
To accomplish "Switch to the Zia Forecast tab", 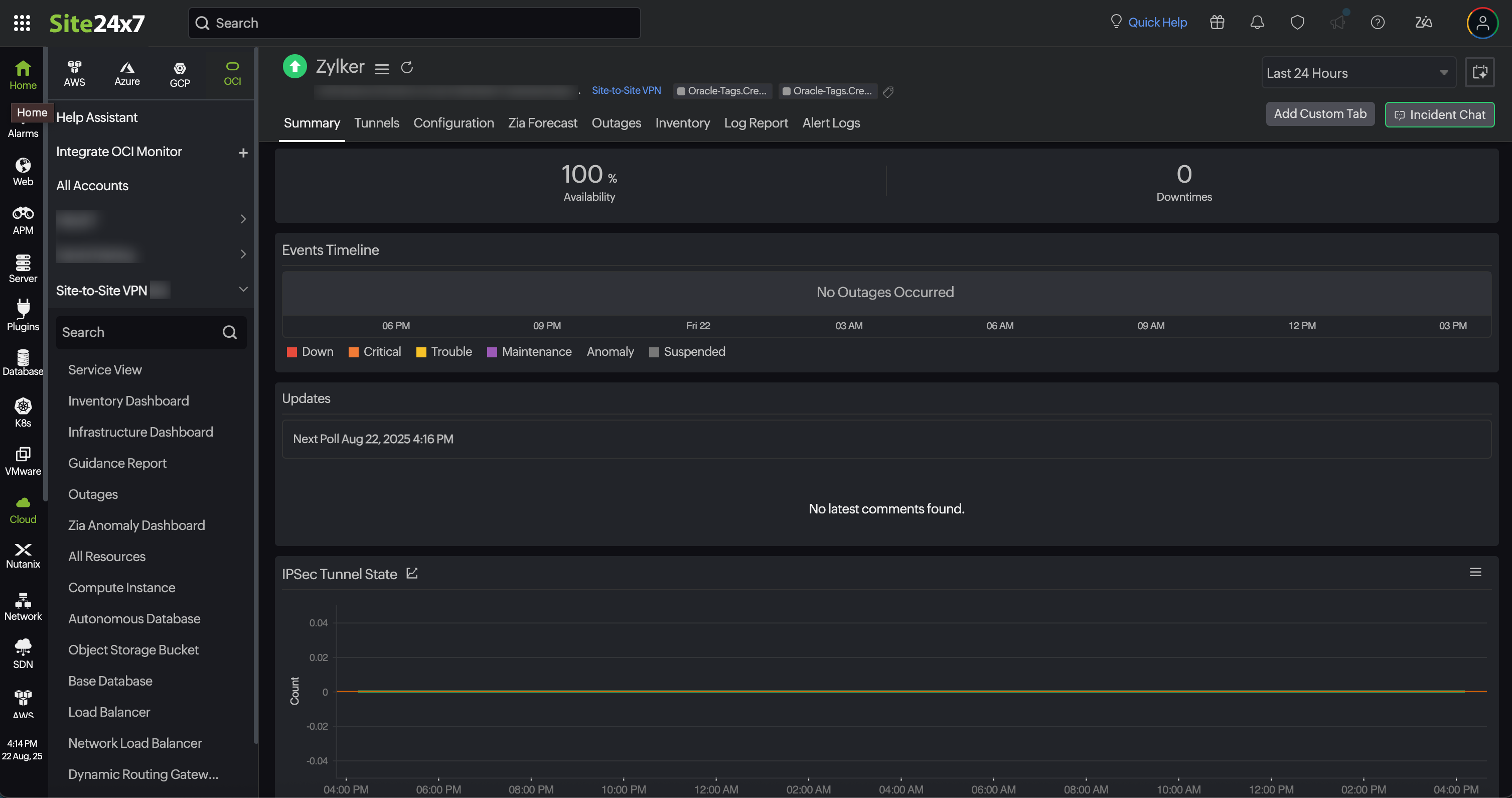I will coord(542,123).
